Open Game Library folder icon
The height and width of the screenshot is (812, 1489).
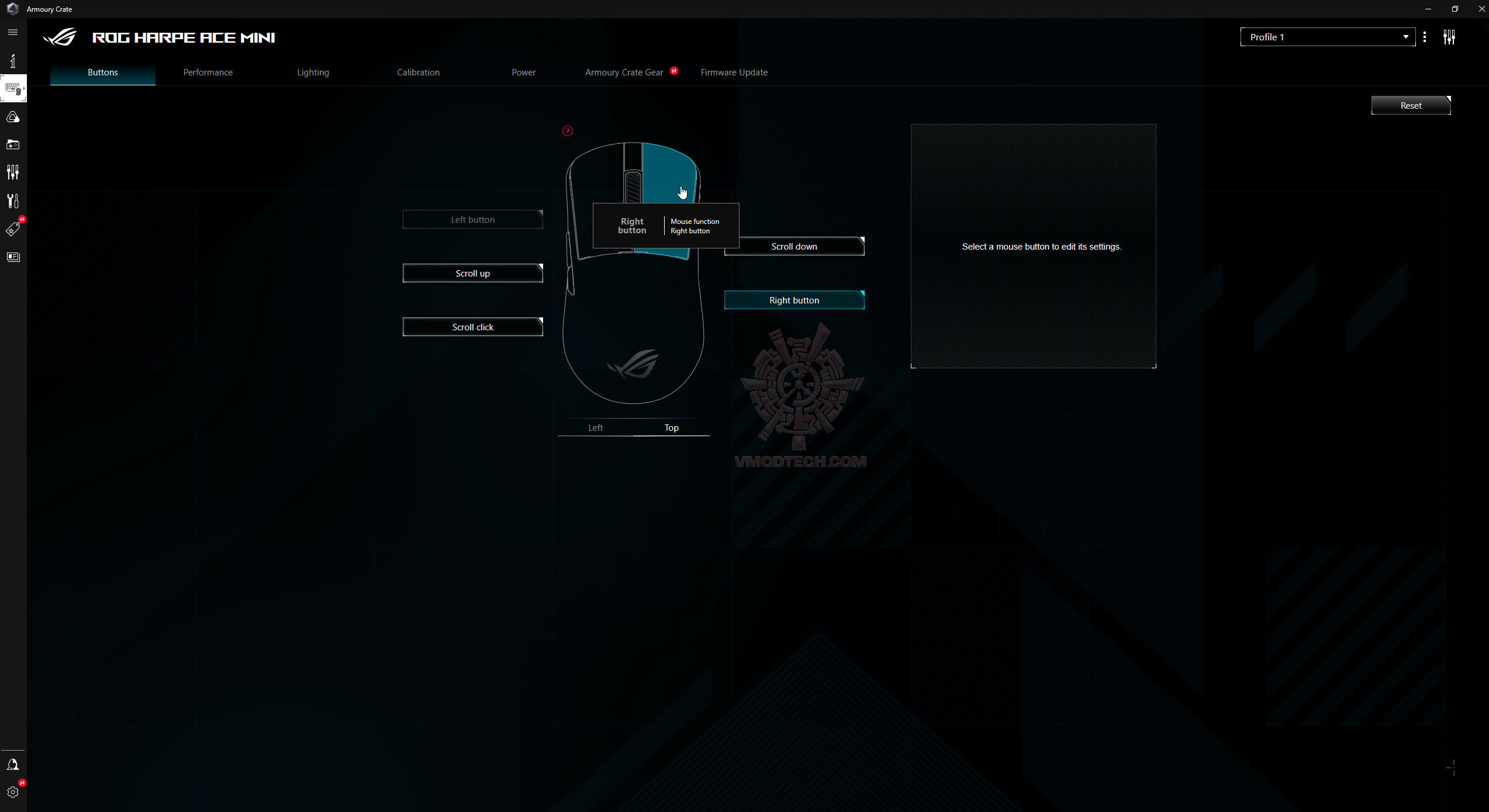point(13,144)
